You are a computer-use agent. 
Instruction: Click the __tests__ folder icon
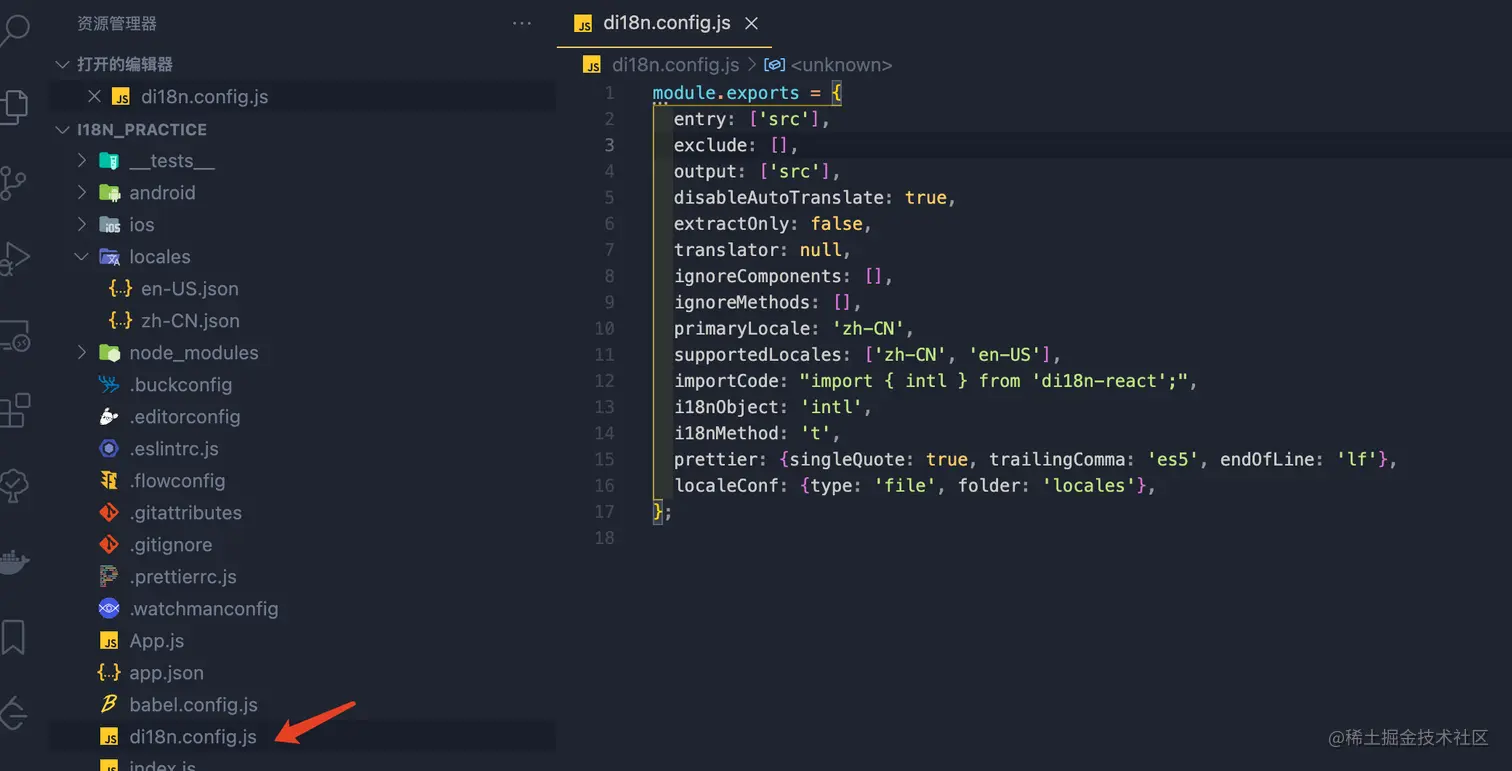tap(110, 161)
